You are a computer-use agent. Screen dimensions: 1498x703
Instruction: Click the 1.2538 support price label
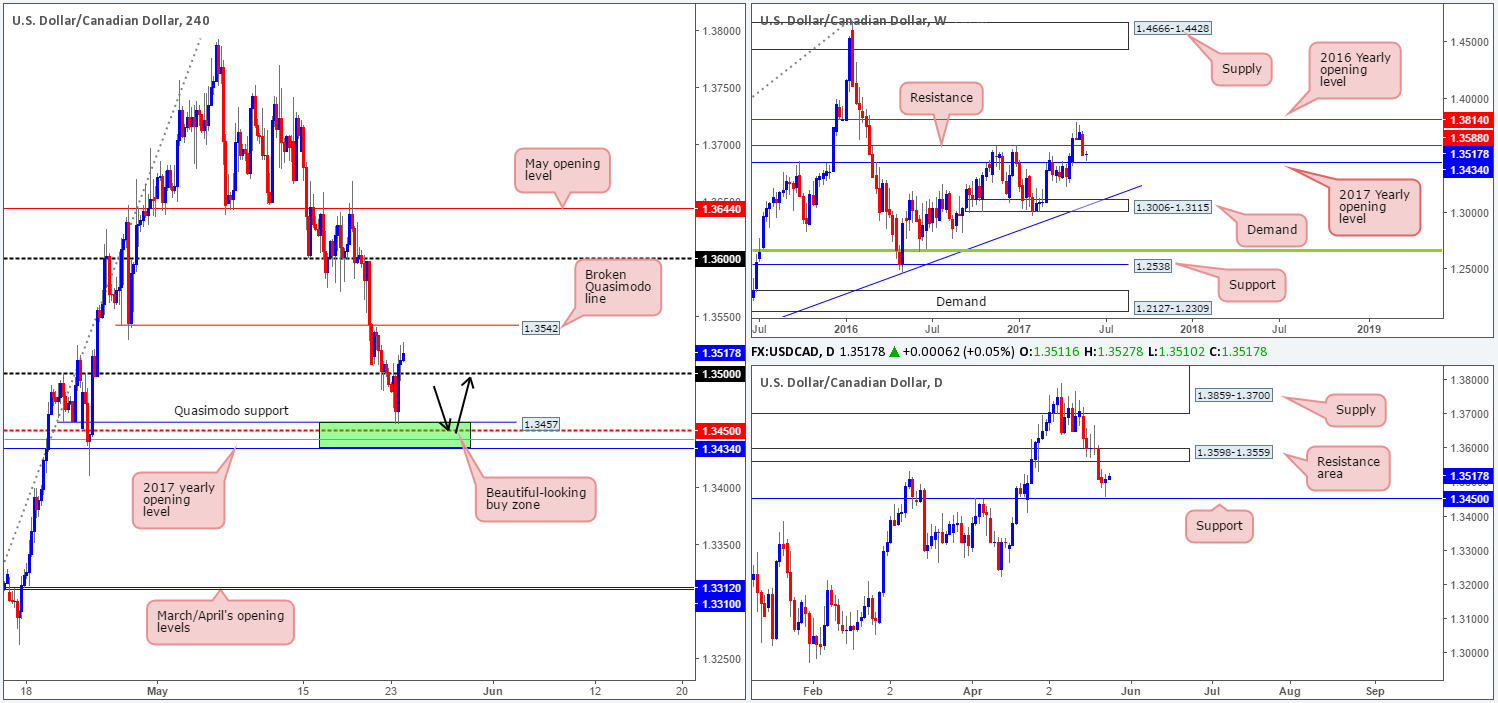[1154, 266]
